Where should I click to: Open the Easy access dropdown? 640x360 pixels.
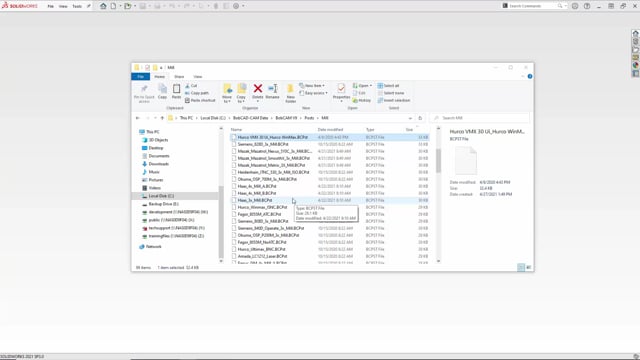point(313,93)
